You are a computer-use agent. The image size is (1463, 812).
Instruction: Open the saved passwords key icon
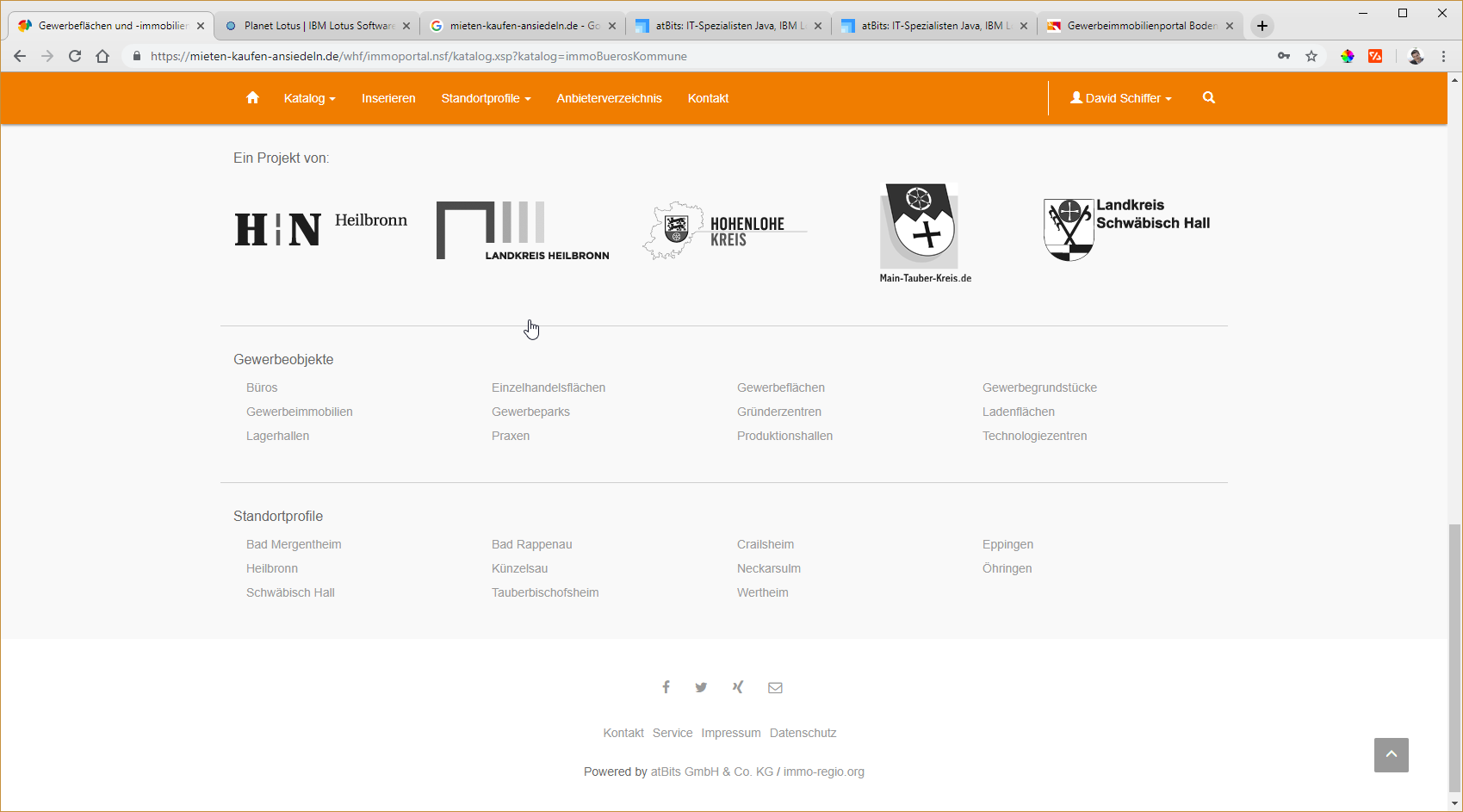[x=1284, y=56]
